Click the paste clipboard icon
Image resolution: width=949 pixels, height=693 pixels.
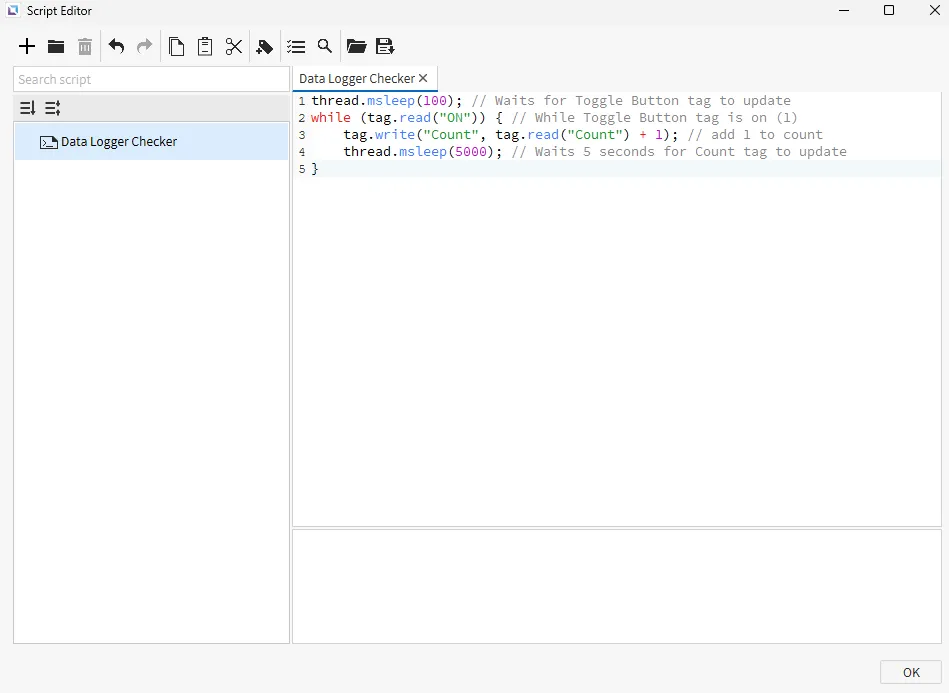tap(205, 46)
